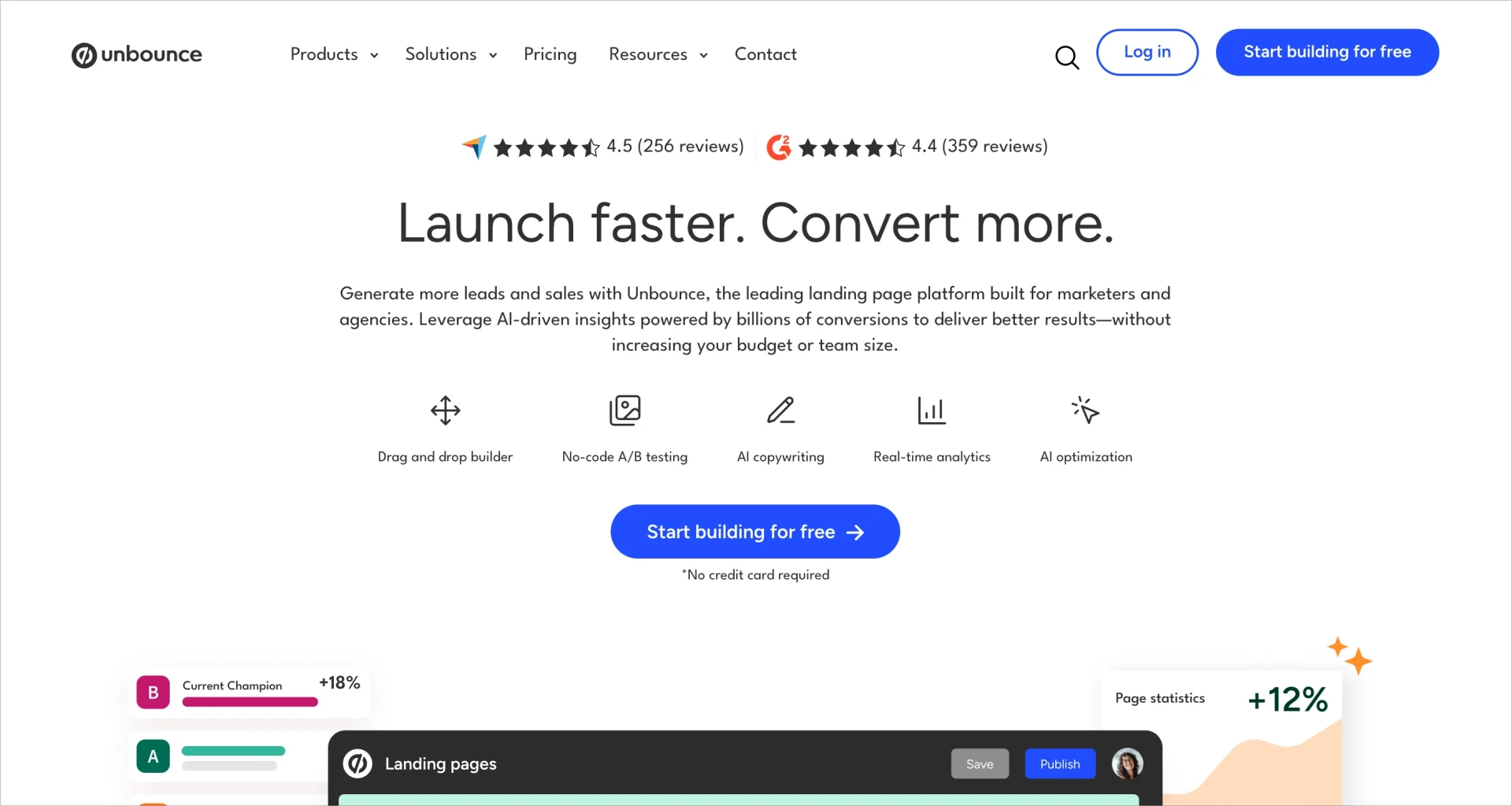Expand the Resources dropdown
Screen dimensions: 1512x806
[x=658, y=54]
